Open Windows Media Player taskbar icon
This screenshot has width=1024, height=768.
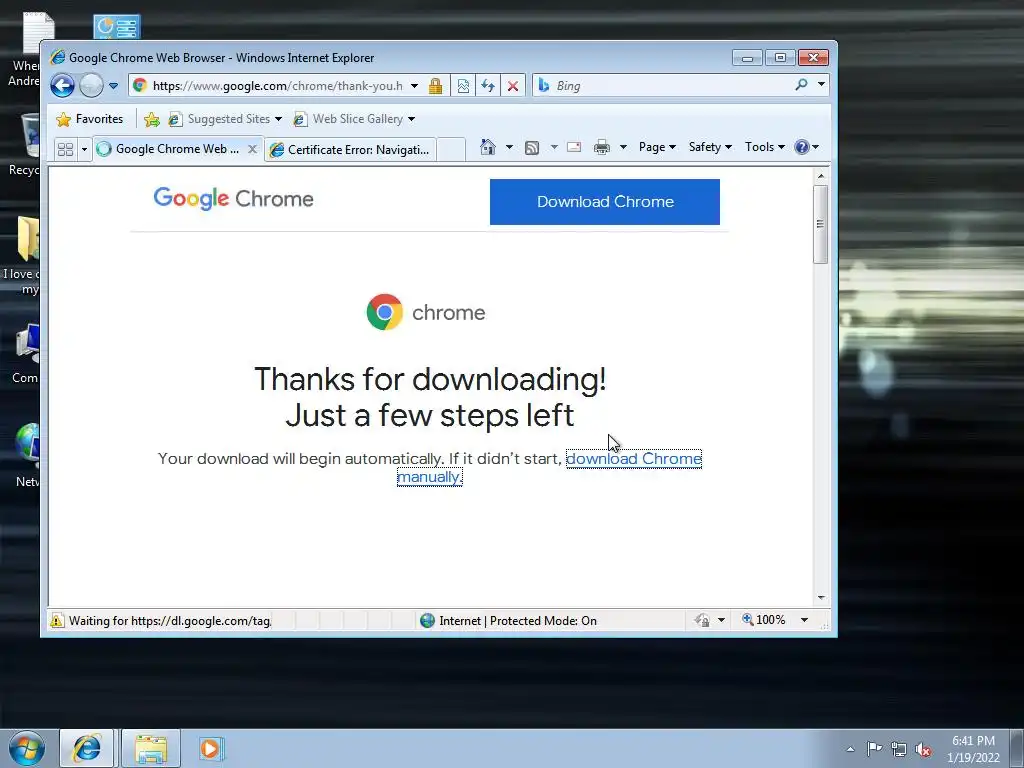(210, 748)
